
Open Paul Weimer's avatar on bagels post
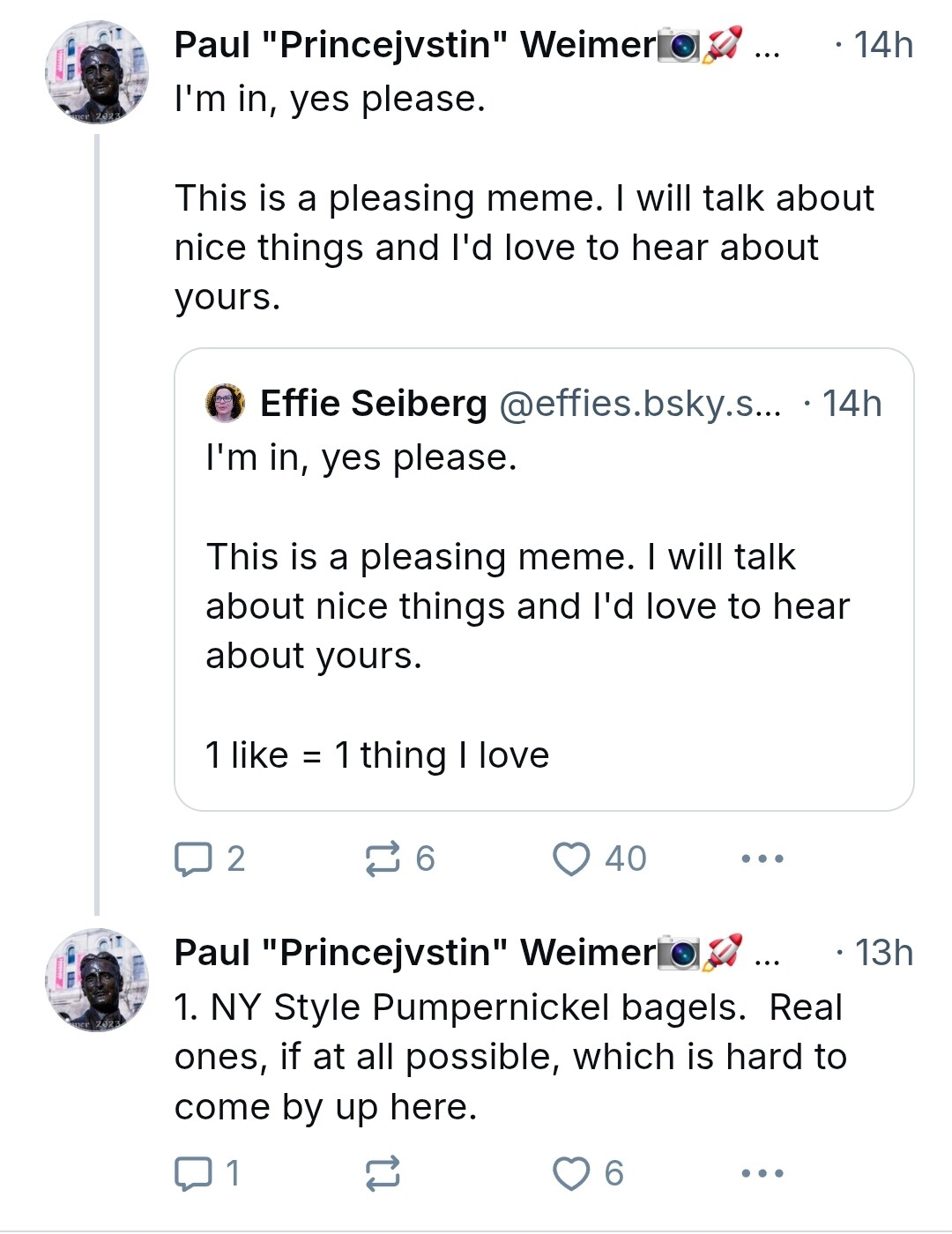pos(97,979)
